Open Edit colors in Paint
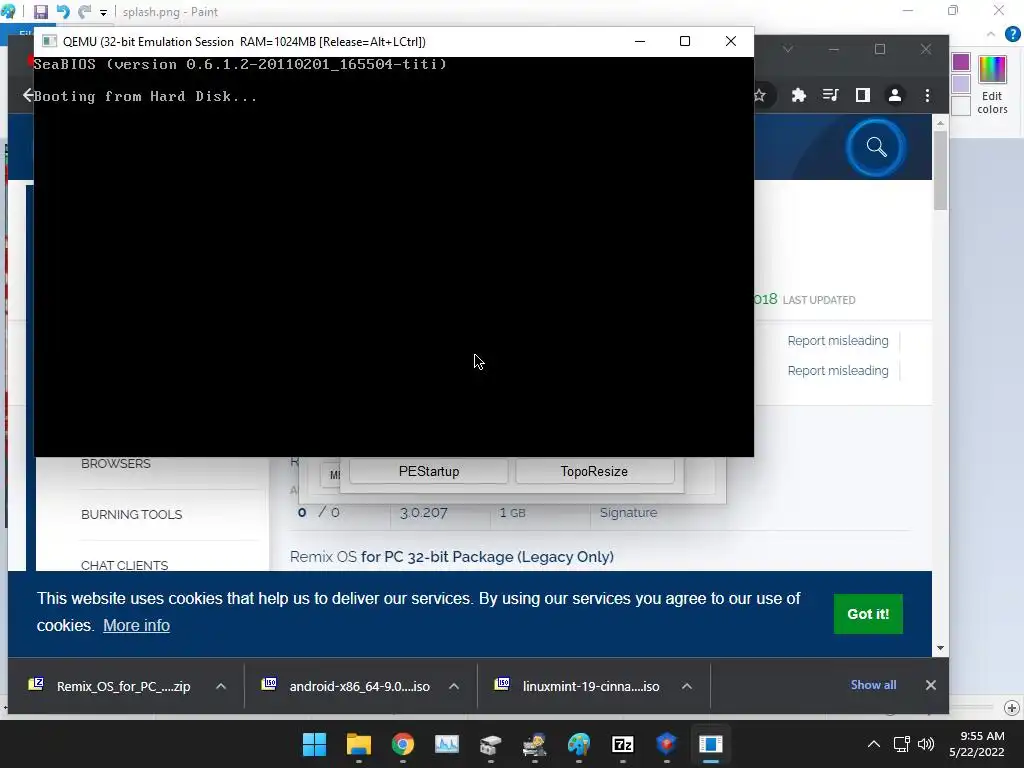This screenshot has height=768, width=1024. tap(992, 85)
